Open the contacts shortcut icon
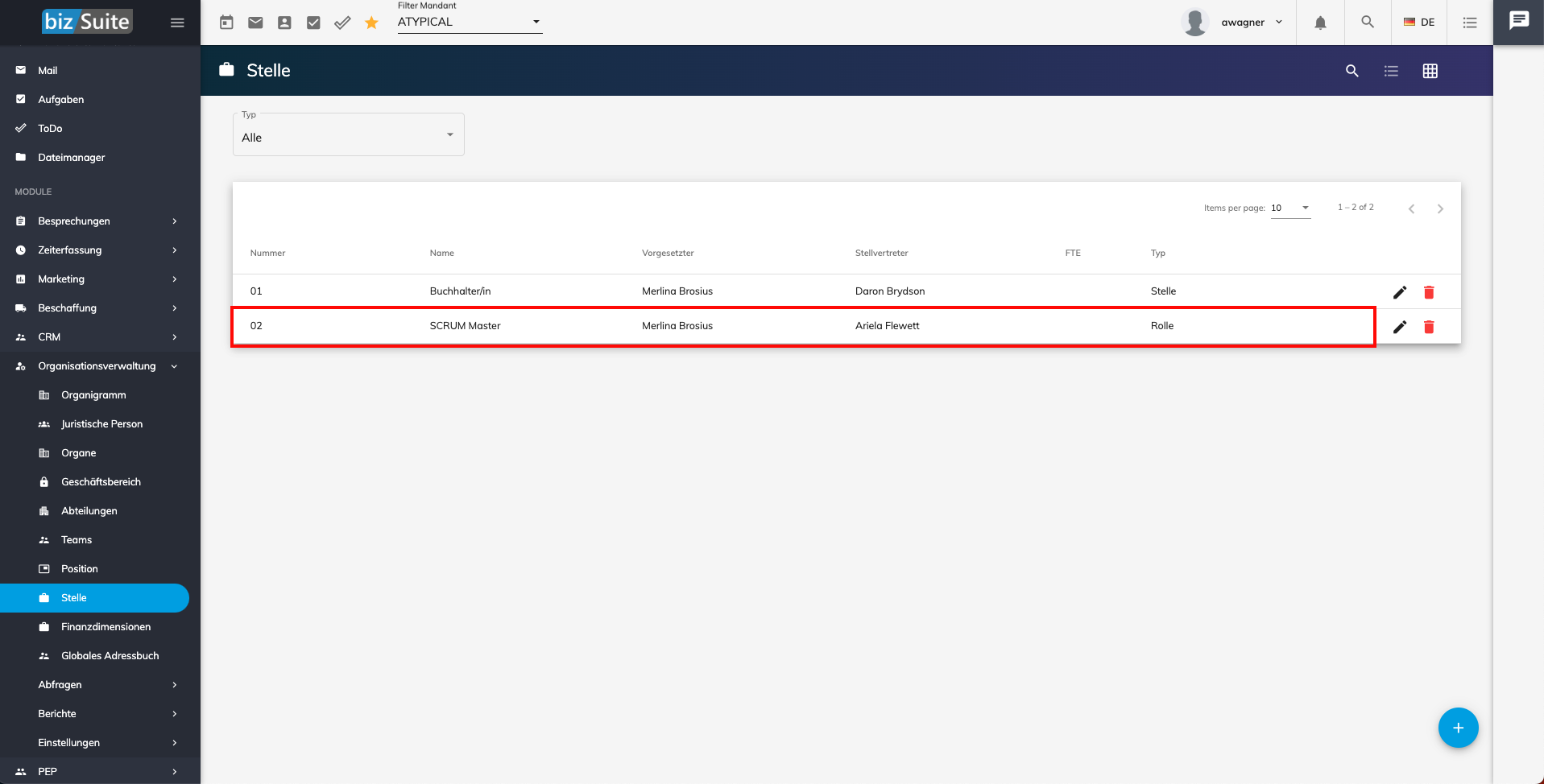Image resolution: width=1544 pixels, height=784 pixels. tap(284, 23)
